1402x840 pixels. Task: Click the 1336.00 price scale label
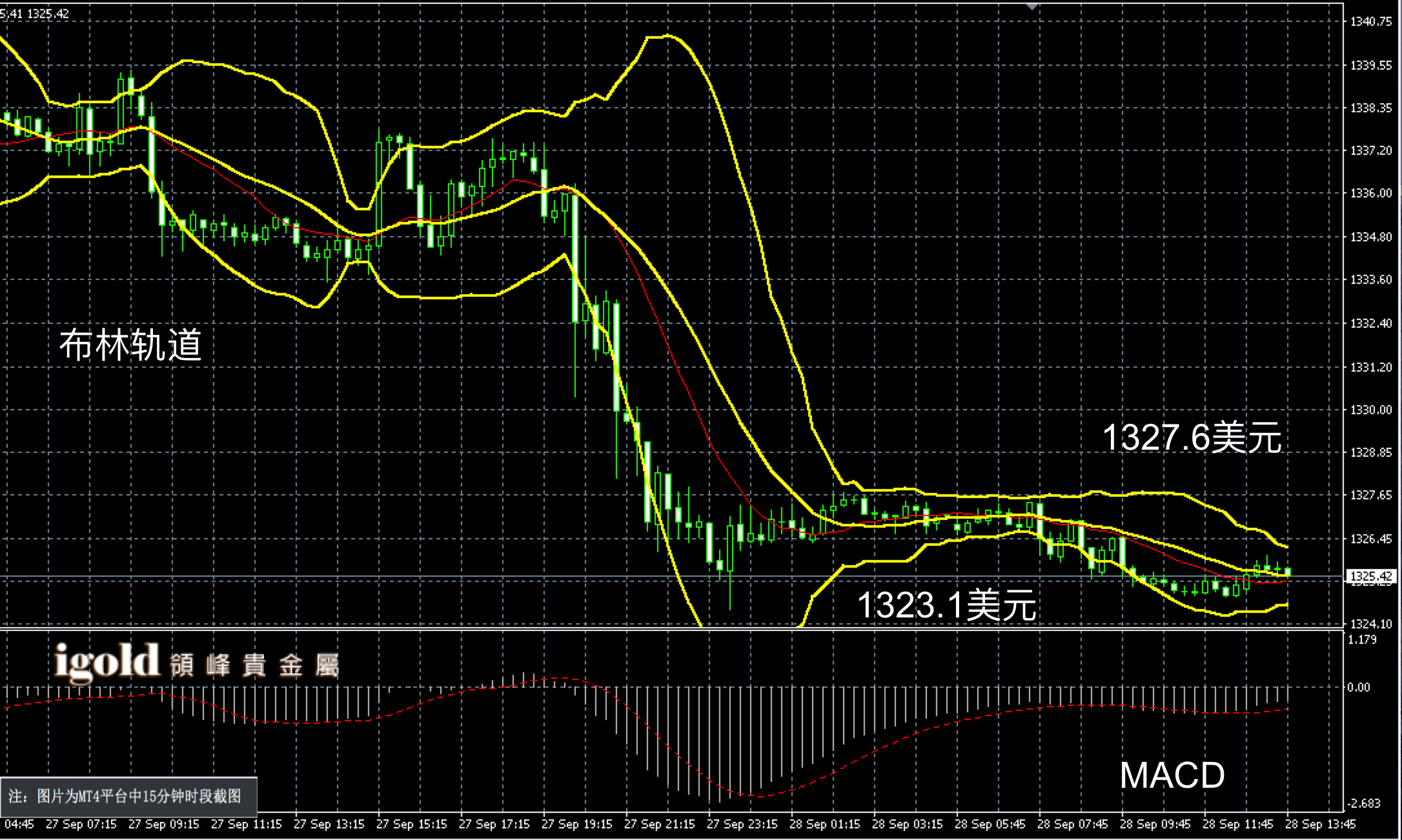click(x=1371, y=194)
